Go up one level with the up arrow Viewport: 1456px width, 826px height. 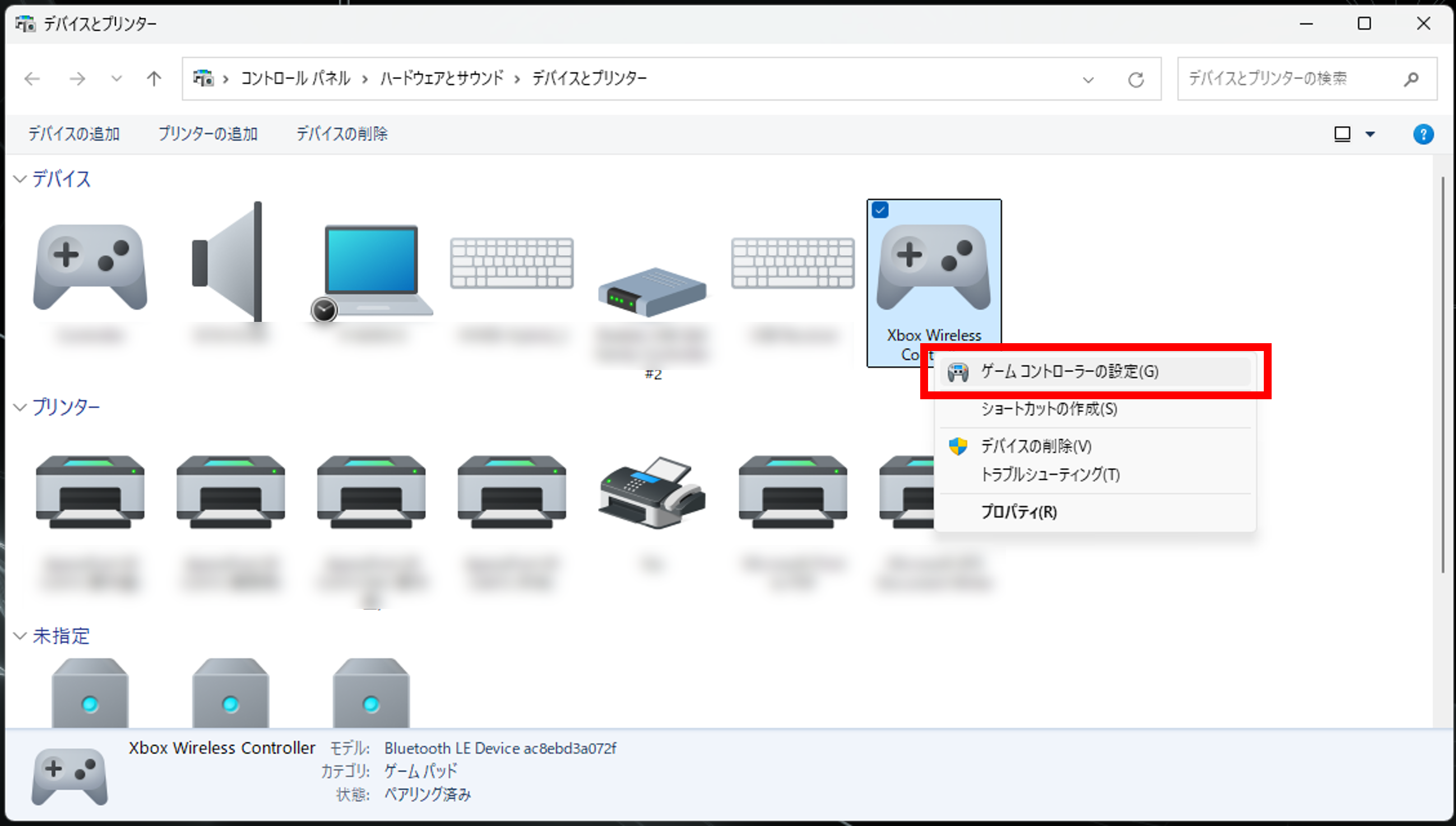click(x=152, y=79)
